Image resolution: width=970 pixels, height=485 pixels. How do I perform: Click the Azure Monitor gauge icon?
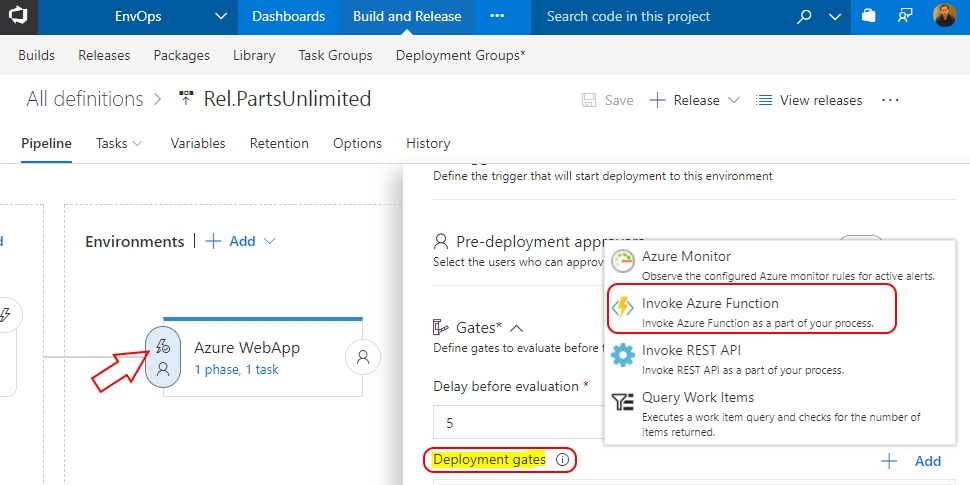[623, 262]
